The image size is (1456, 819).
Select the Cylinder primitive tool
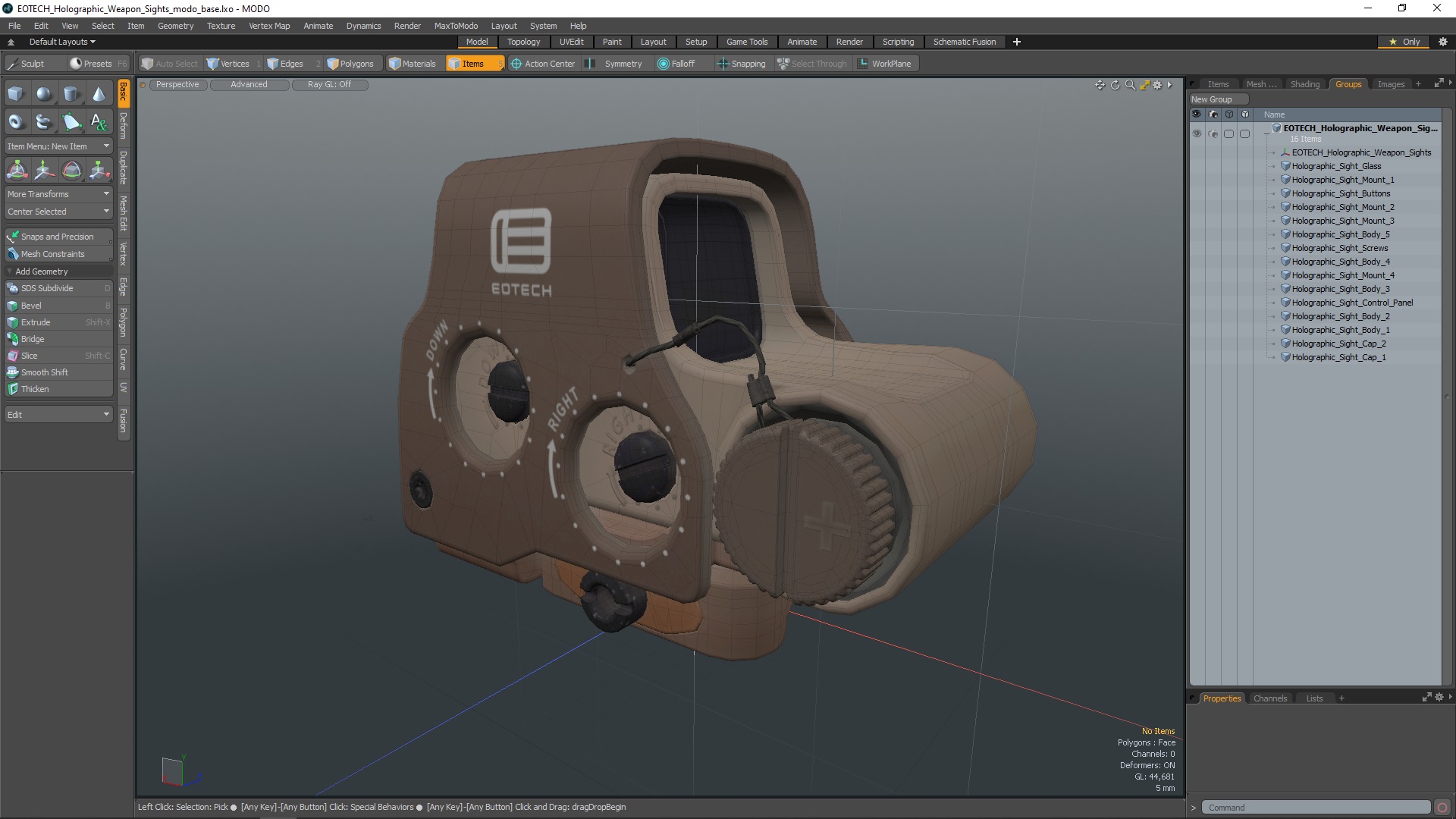71,94
